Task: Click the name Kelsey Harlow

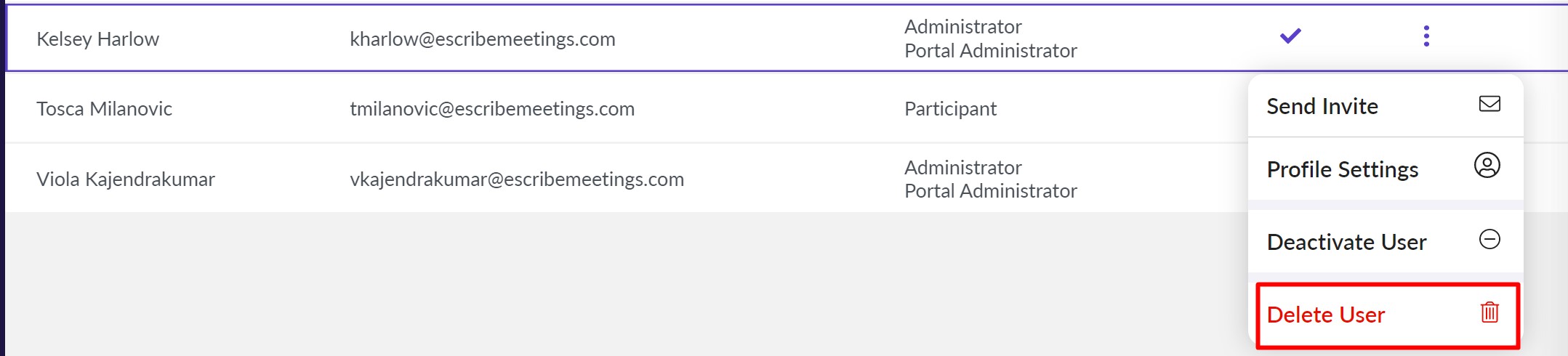Action: click(97, 39)
